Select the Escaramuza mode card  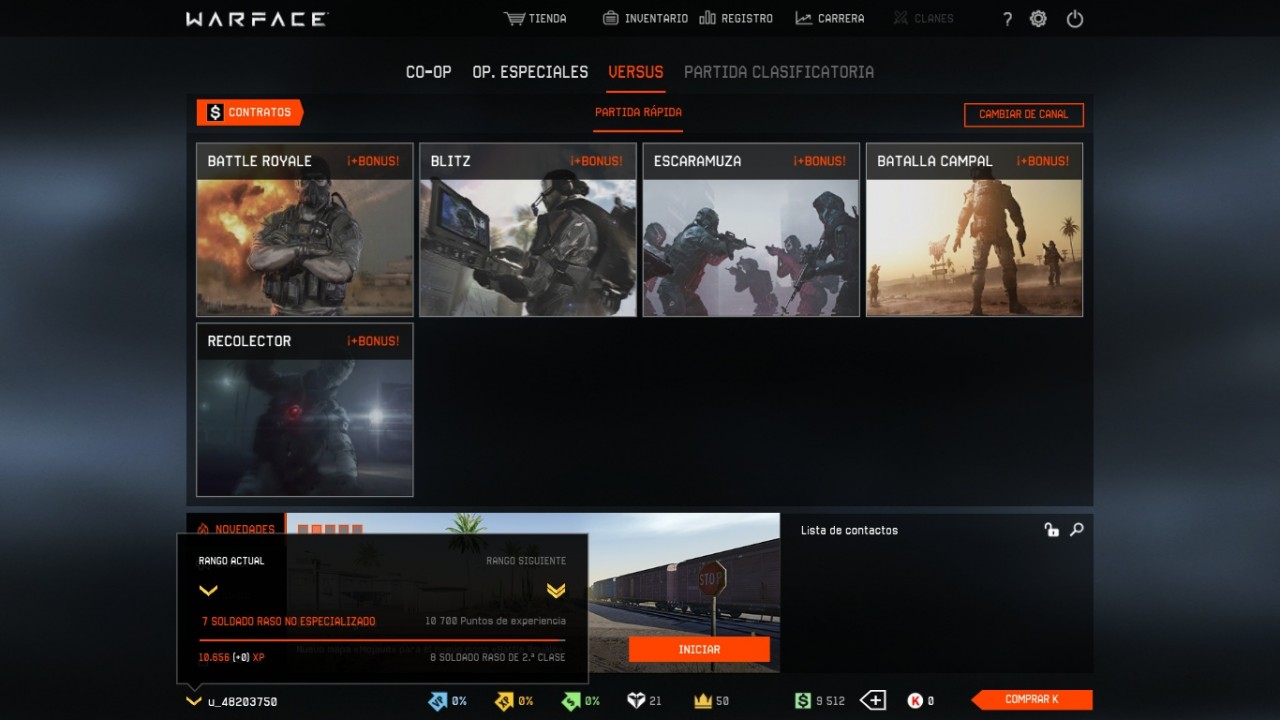pos(751,230)
